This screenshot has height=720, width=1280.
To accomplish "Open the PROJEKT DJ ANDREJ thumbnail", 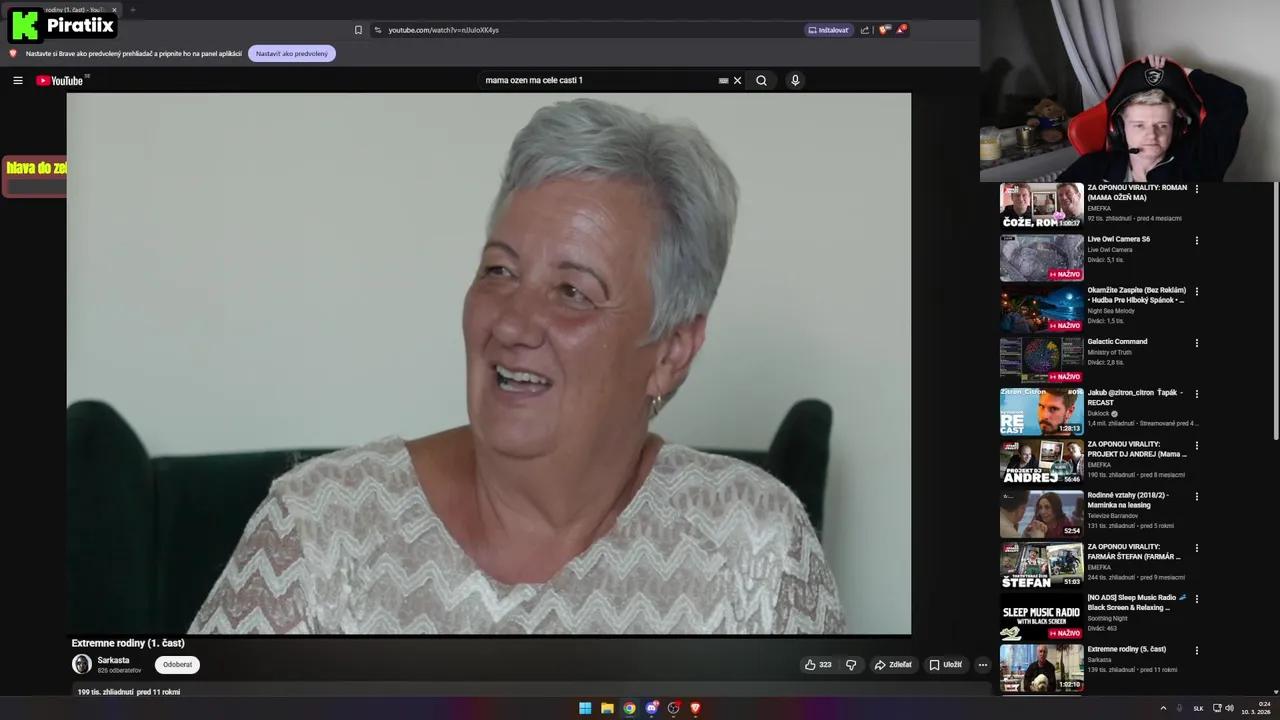I will tap(1041, 462).
